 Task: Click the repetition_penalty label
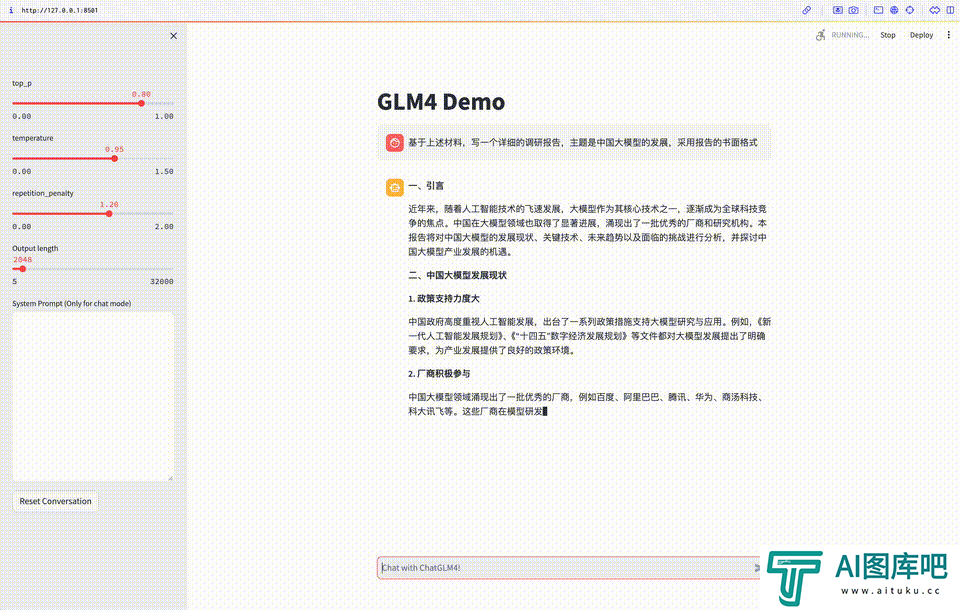(x=43, y=193)
